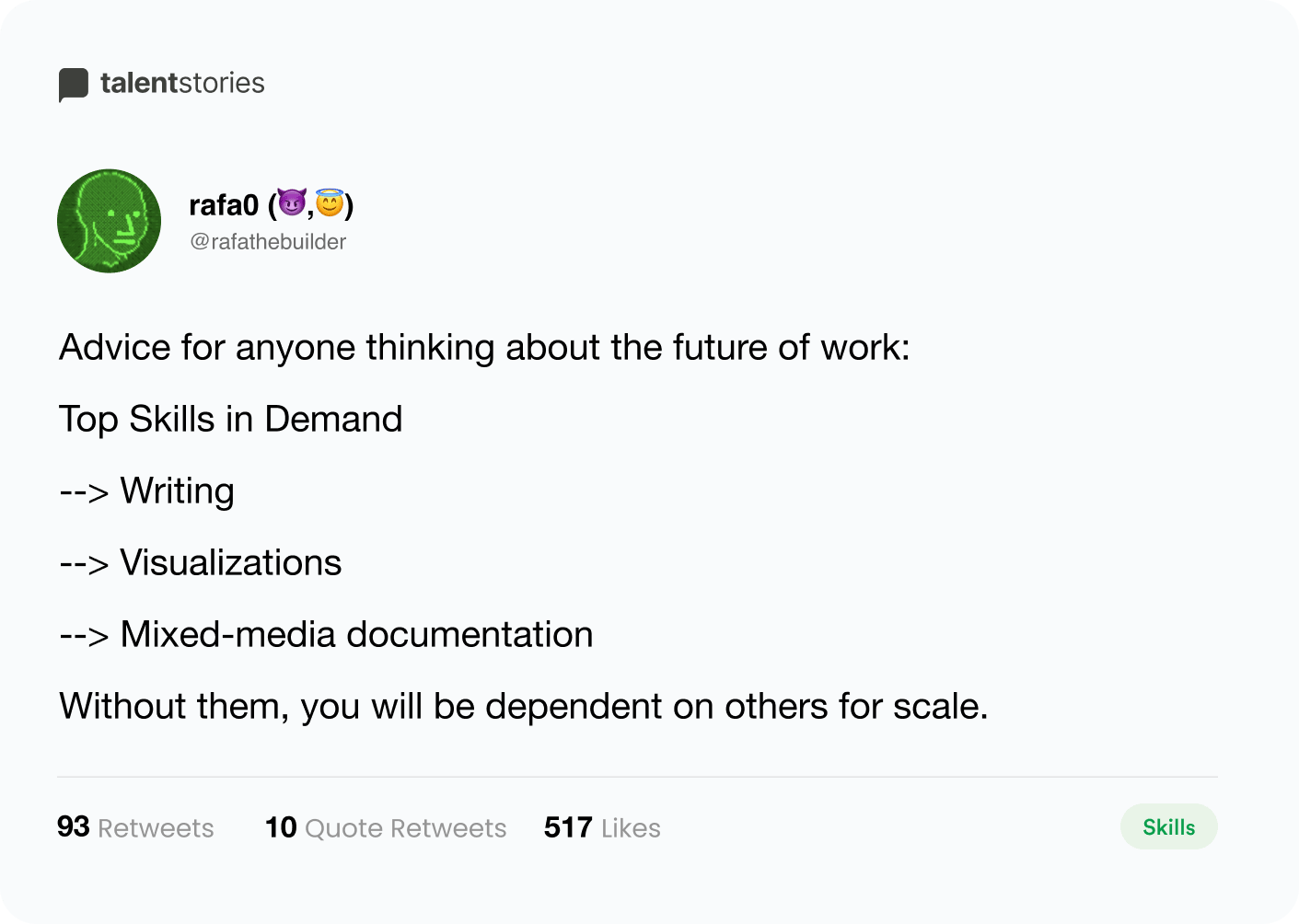Click the '--> Writing' line
The width and height of the screenshot is (1299, 924).
(x=147, y=491)
